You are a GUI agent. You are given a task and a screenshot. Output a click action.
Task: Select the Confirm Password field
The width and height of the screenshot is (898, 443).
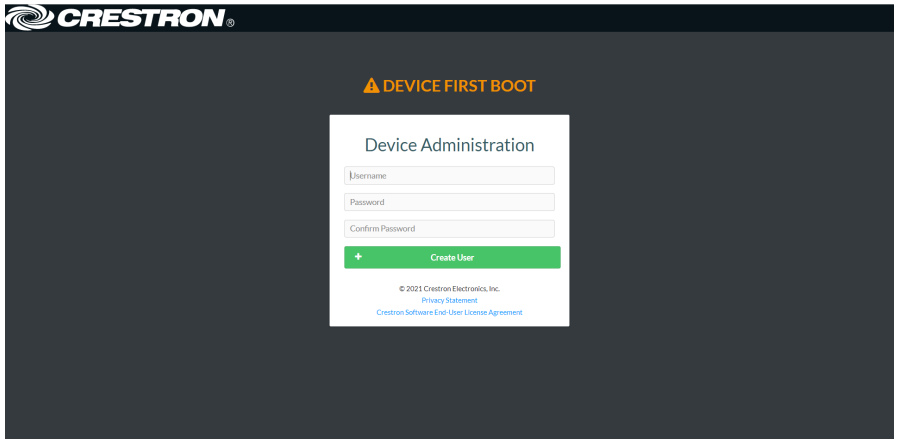pos(449,229)
